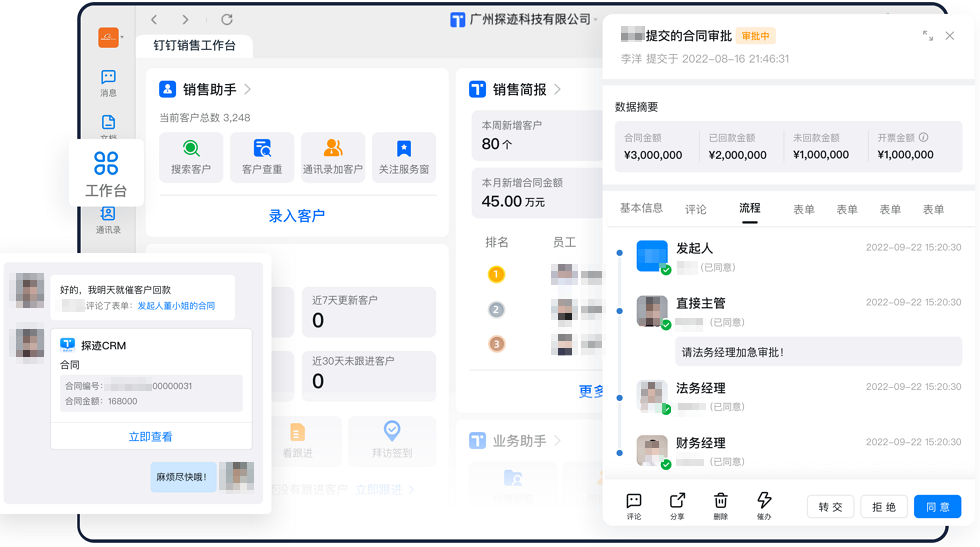The height and width of the screenshot is (547, 980).
Task: Click the 请法务经理加急审批! comment
Action: [x=818, y=352]
